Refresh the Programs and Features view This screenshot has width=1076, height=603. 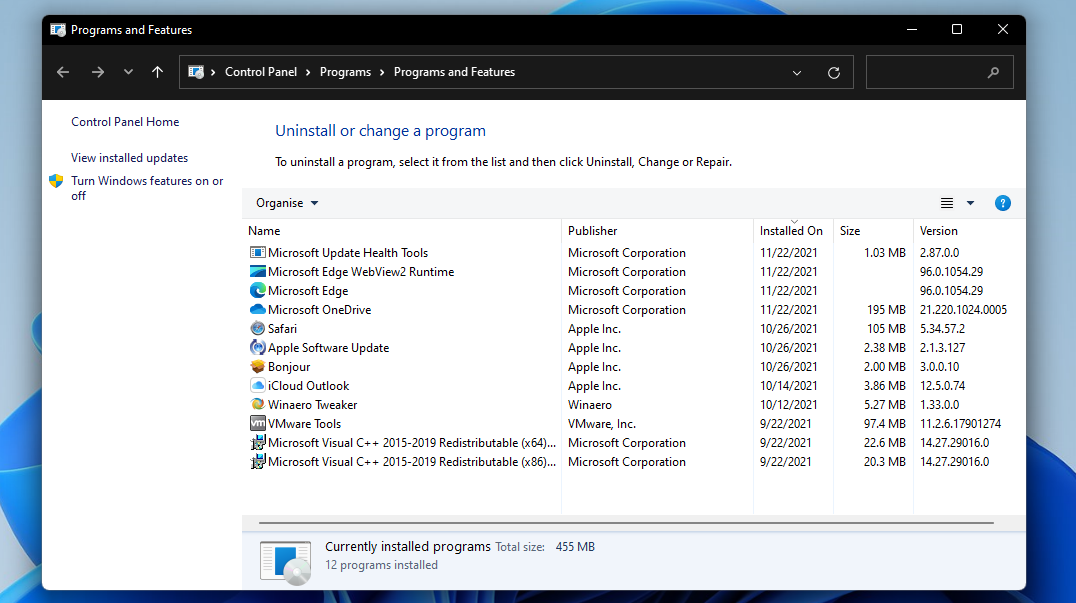834,73
